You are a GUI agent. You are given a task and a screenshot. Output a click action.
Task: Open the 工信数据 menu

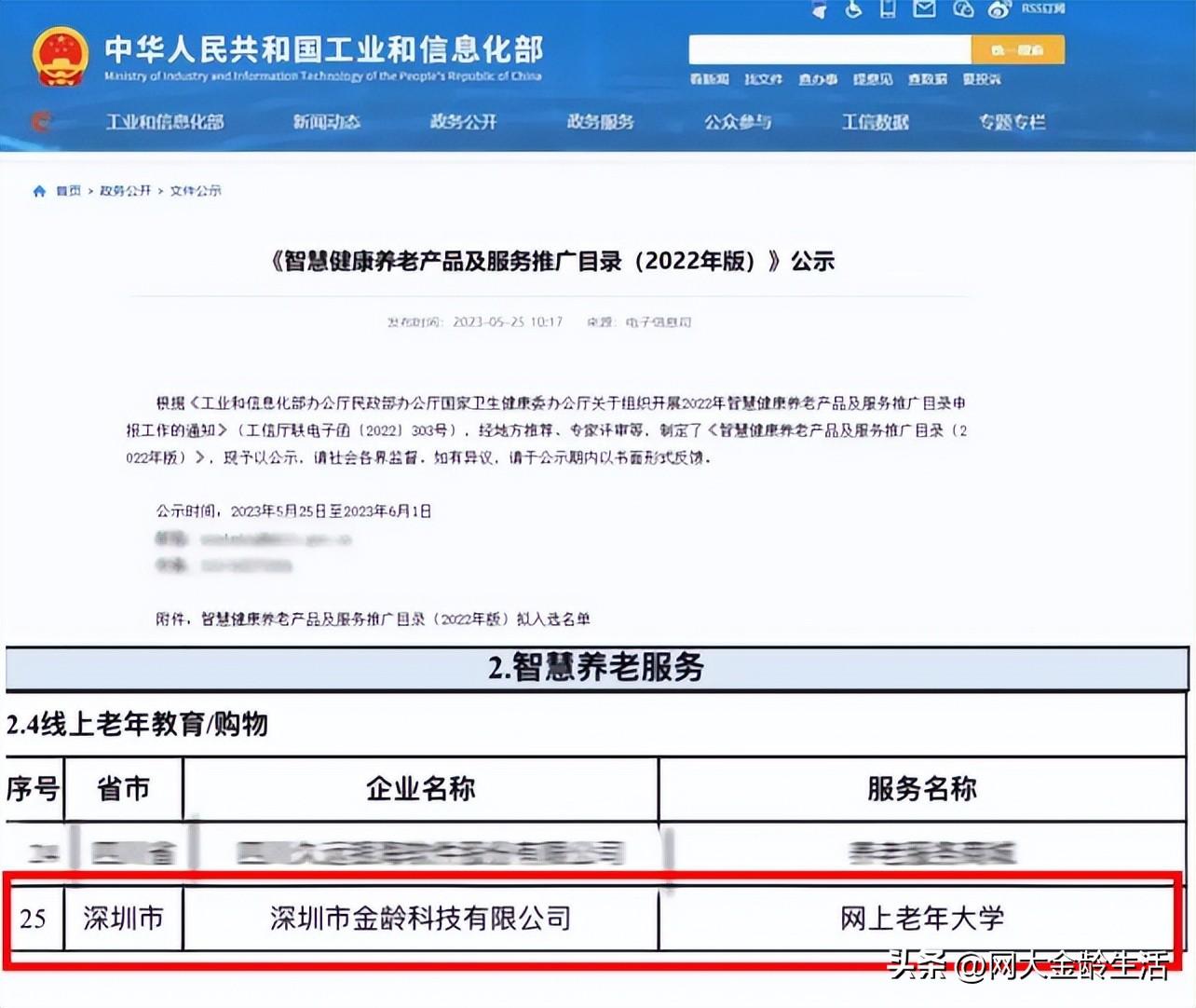tap(875, 122)
